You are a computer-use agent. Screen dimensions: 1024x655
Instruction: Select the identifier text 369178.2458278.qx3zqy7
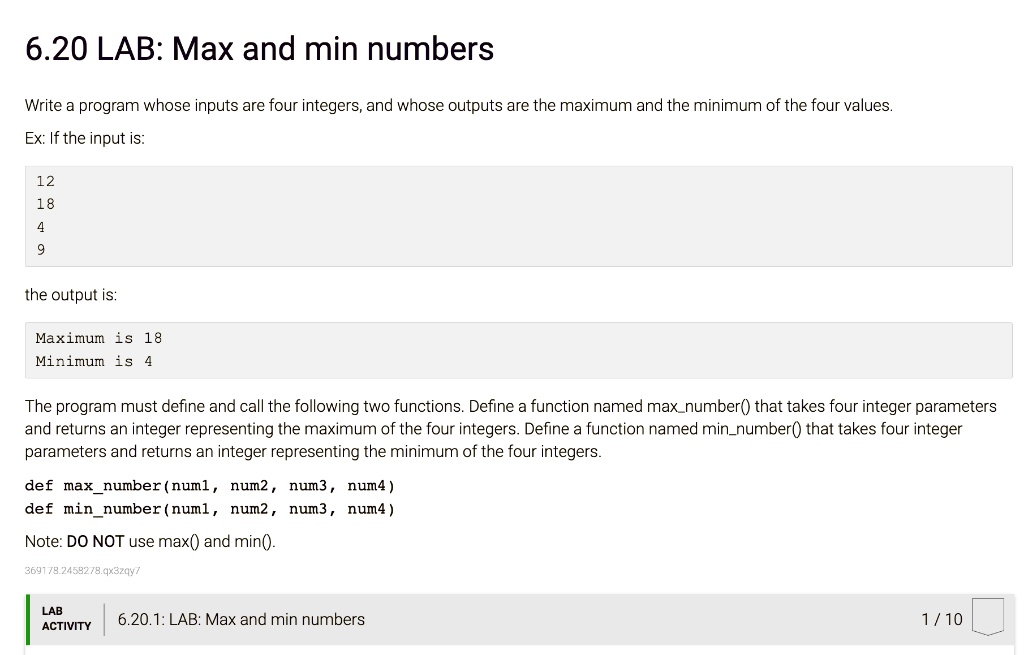(x=82, y=570)
